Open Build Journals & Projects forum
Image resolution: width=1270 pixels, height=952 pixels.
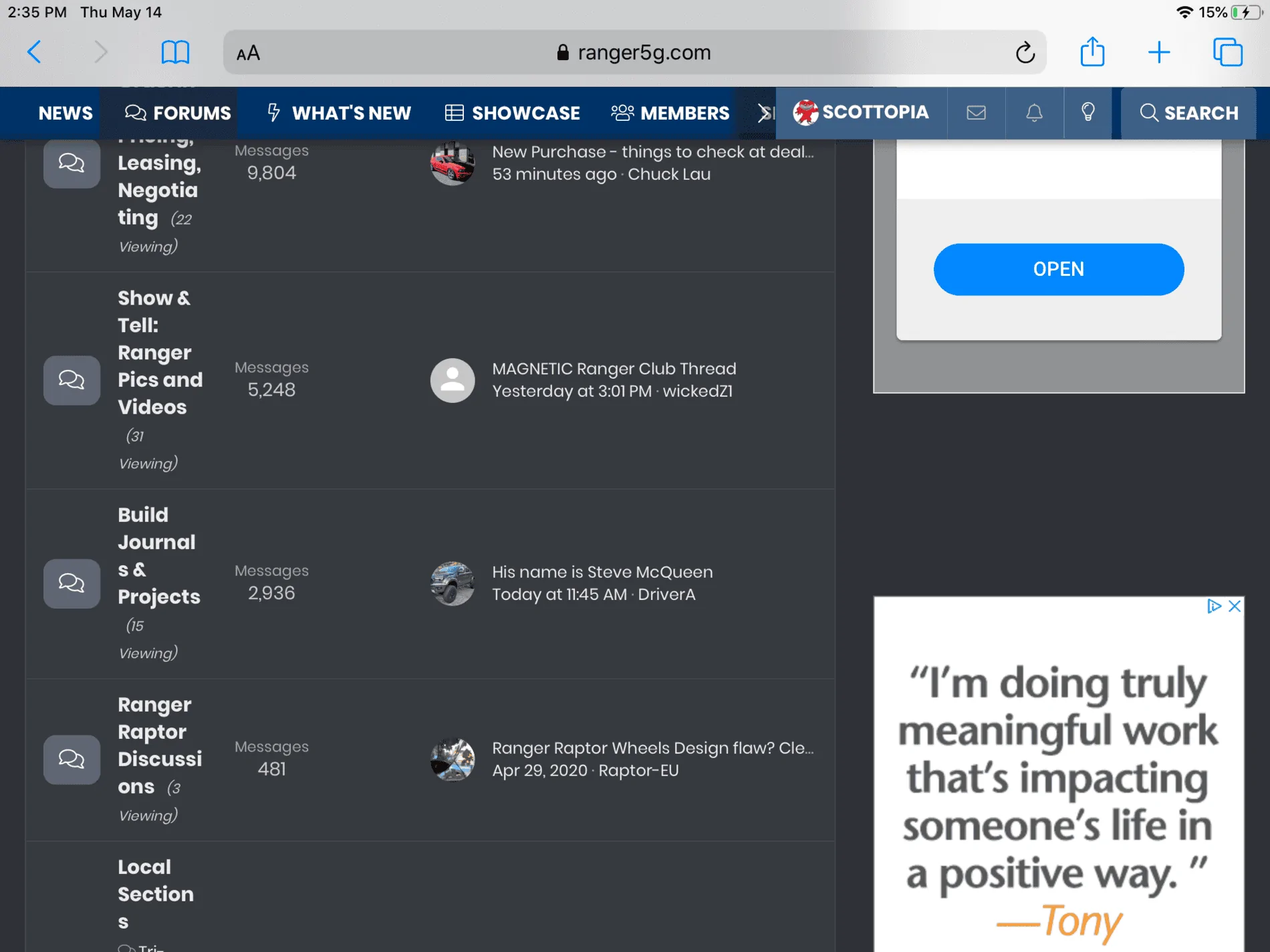tap(158, 556)
